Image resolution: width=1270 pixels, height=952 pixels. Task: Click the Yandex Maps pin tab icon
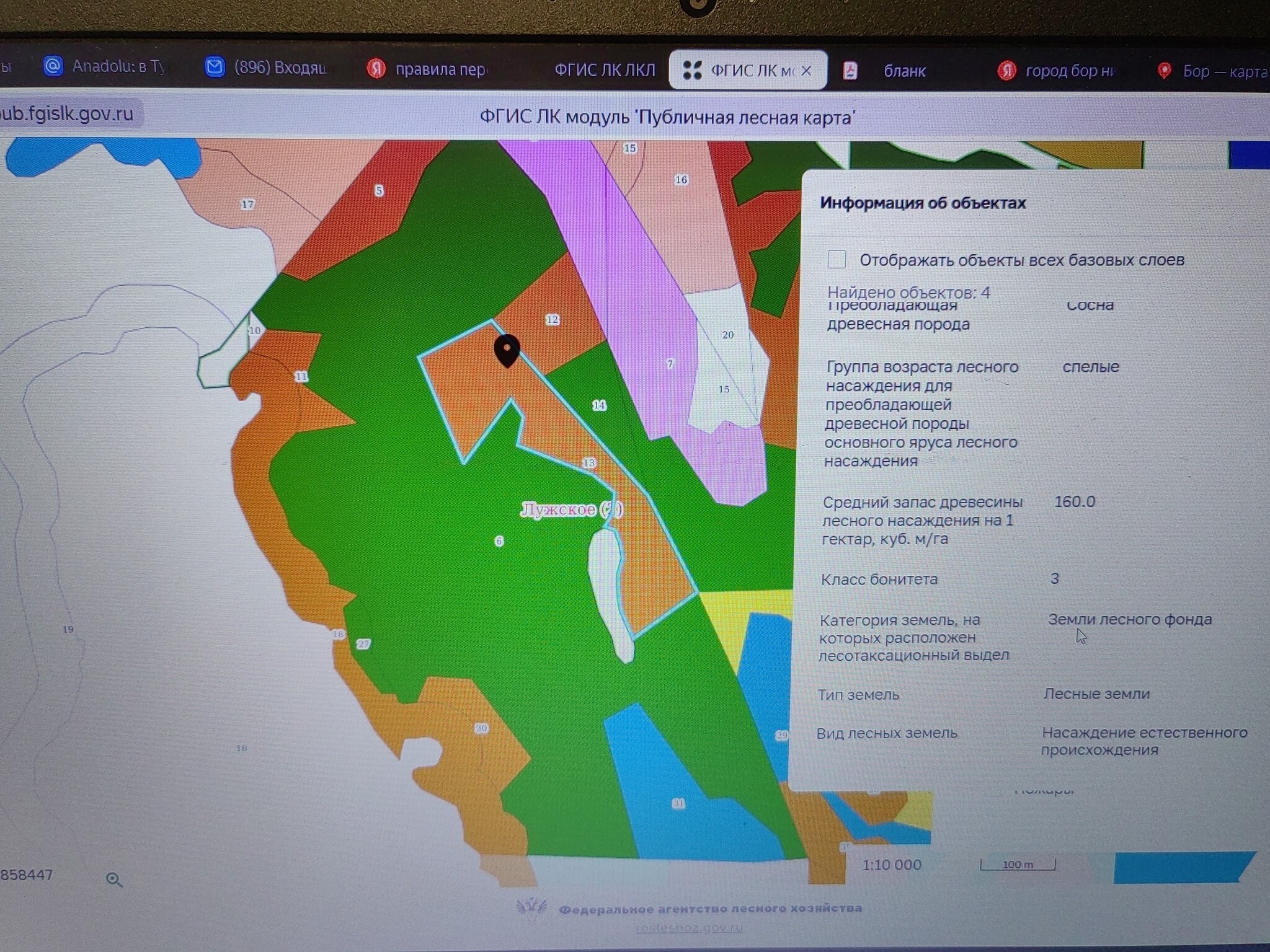[1164, 71]
